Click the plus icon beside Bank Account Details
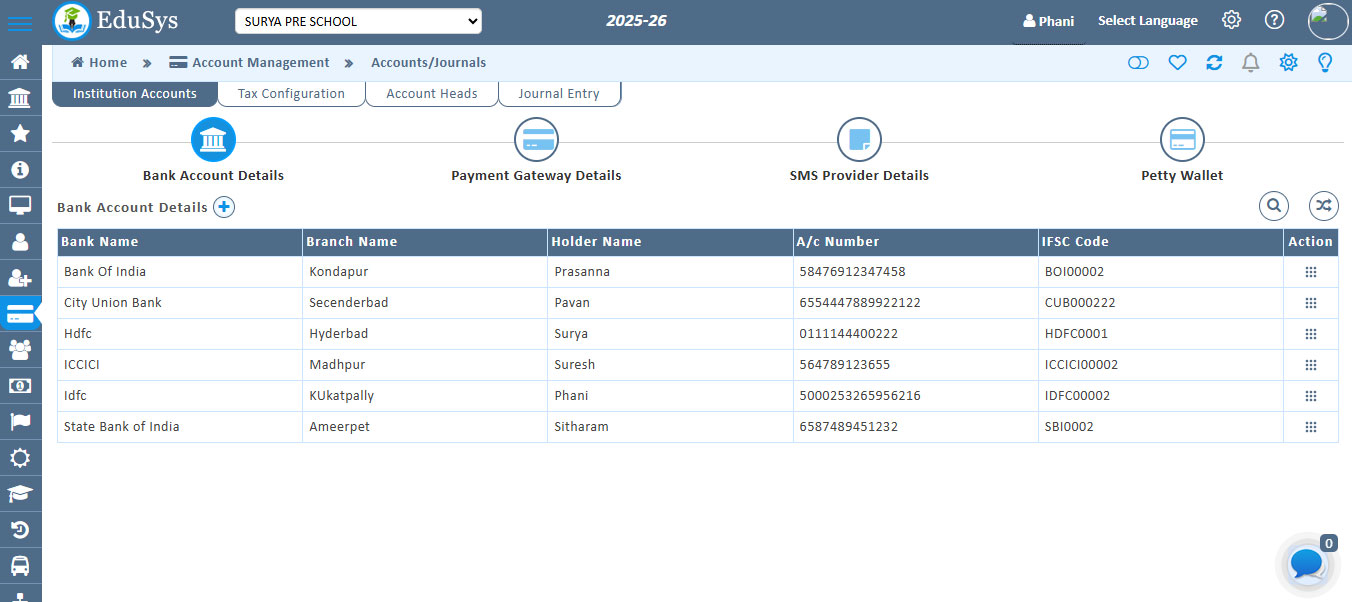This screenshot has width=1352, height=602. coord(224,207)
